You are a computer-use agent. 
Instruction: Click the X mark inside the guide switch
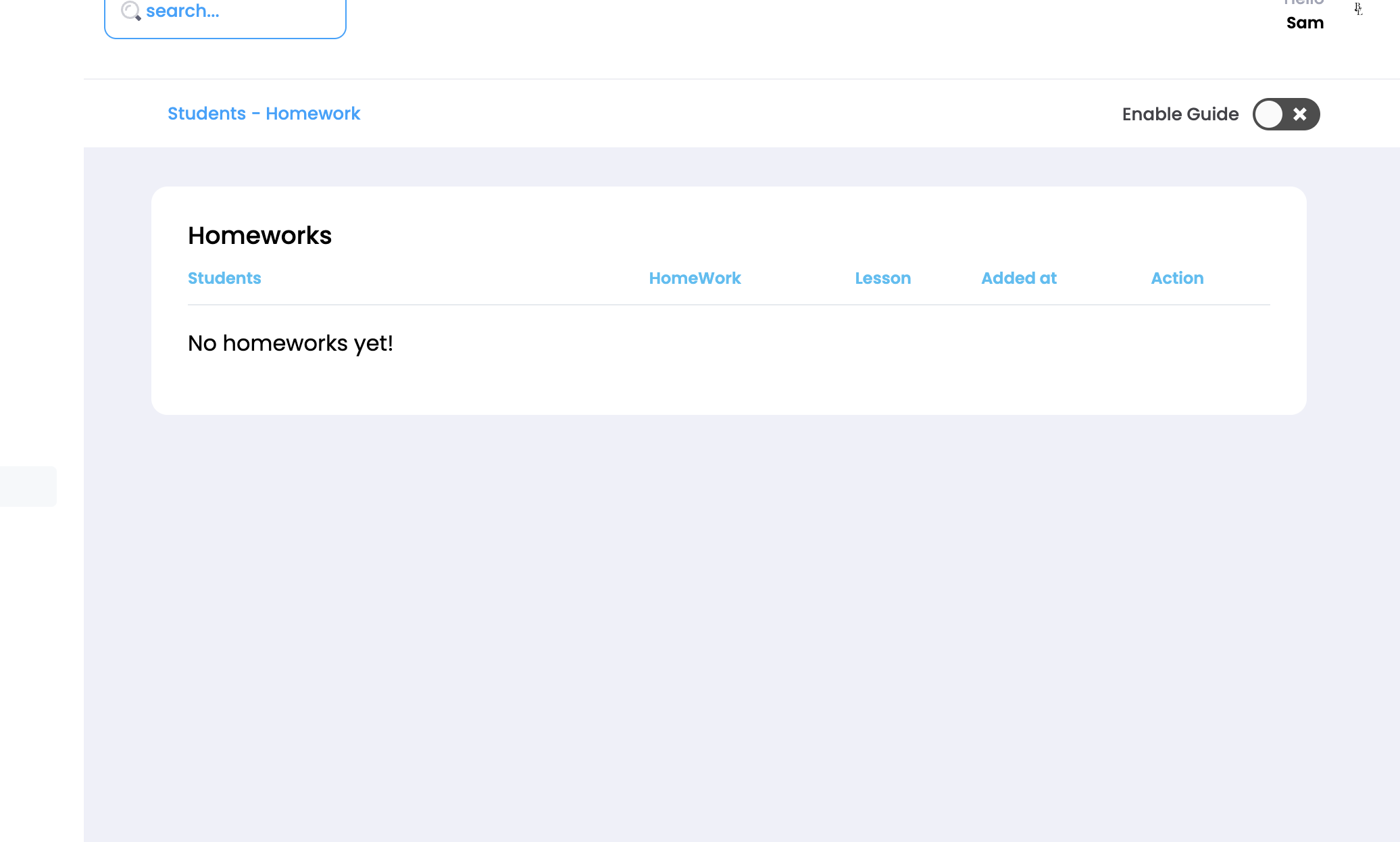pos(1300,114)
